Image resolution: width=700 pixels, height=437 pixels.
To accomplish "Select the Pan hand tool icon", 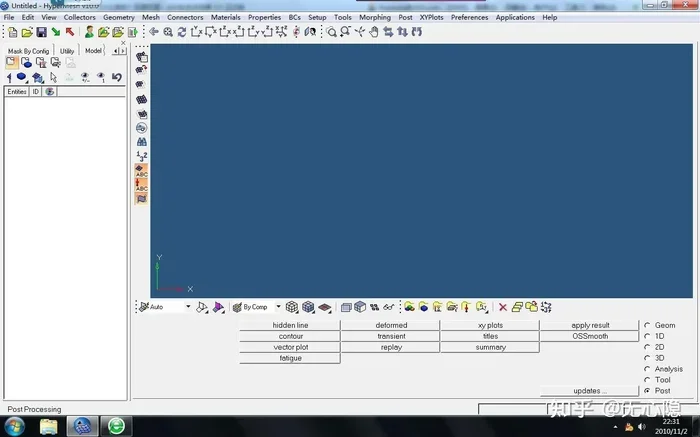I will pos(374,32).
